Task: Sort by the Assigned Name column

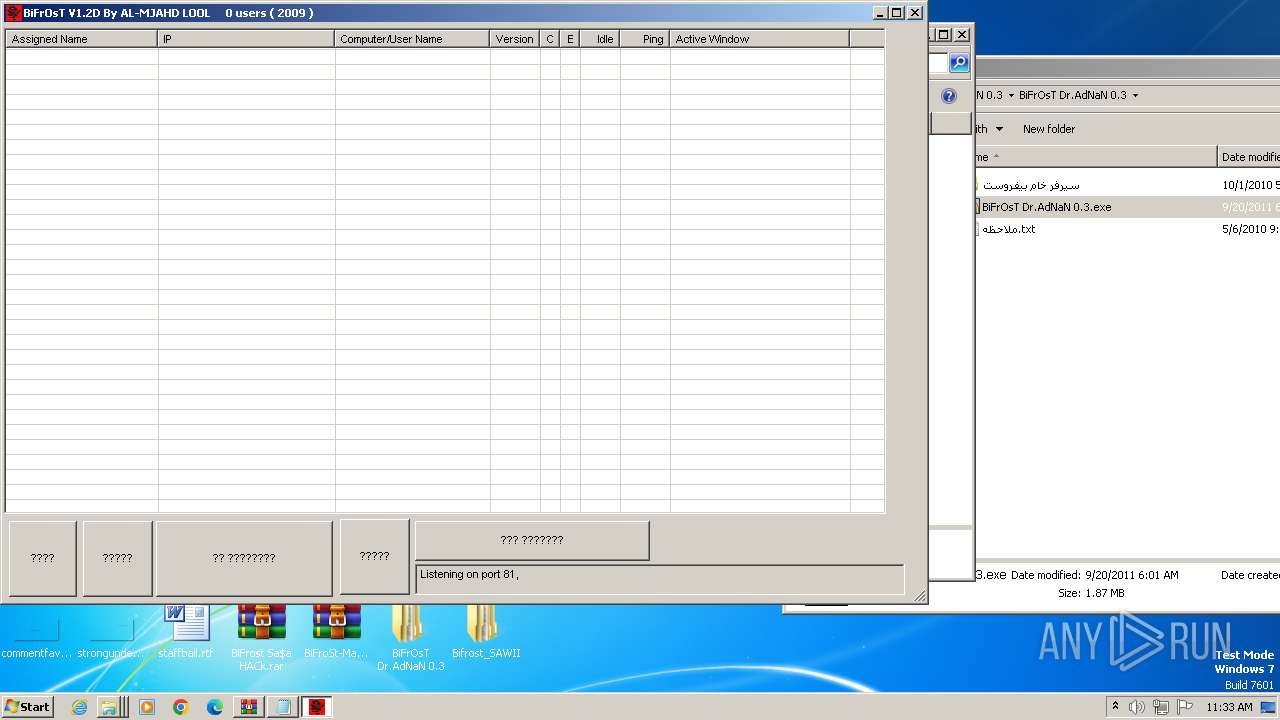Action: coord(81,39)
